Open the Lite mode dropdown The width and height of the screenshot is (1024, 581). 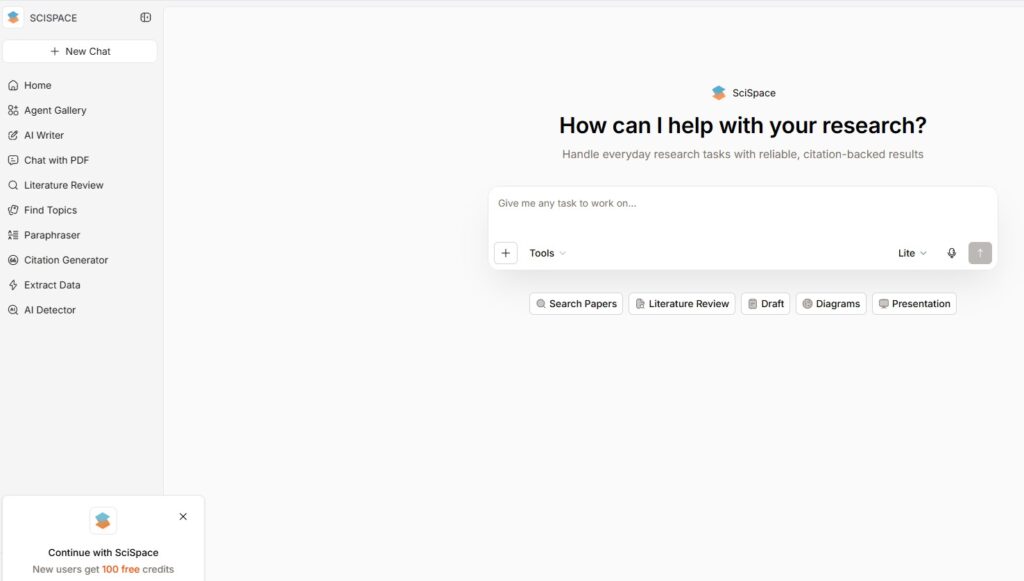click(912, 253)
